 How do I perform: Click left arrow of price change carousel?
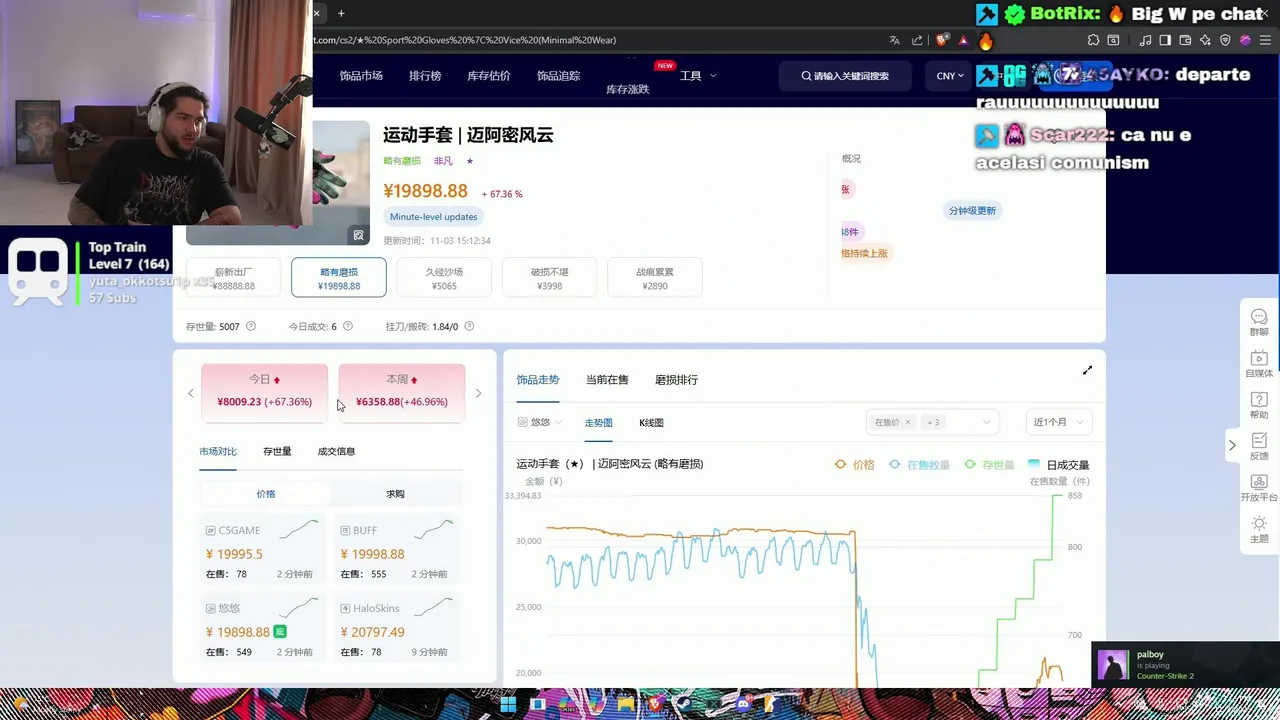point(191,393)
